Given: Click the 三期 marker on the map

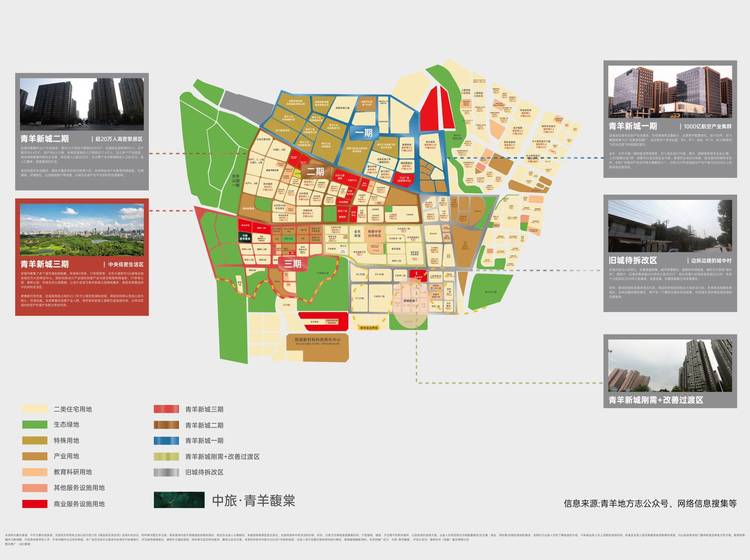Looking at the screenshot, I should (291, 263).
